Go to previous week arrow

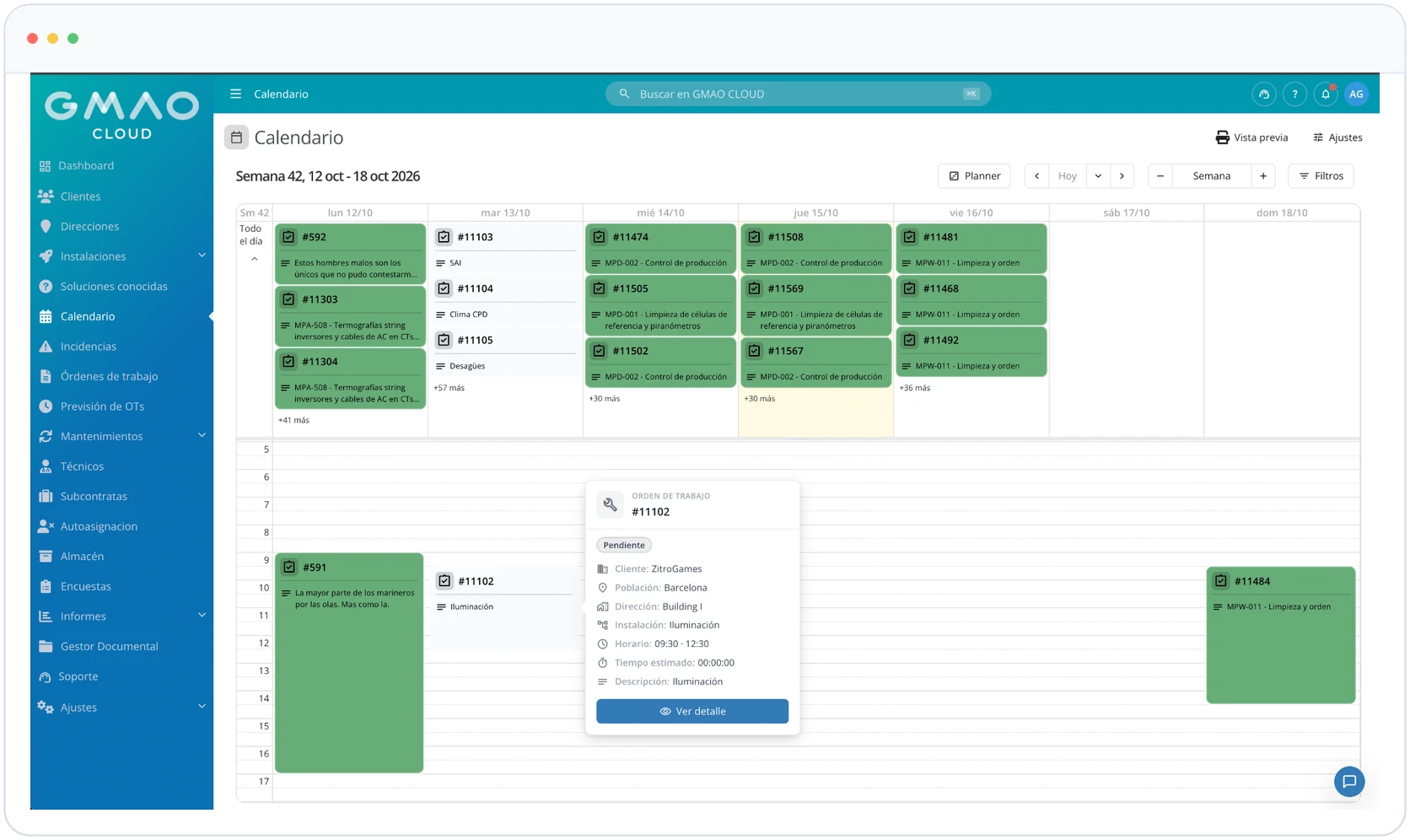click(x=1037, y=176)
